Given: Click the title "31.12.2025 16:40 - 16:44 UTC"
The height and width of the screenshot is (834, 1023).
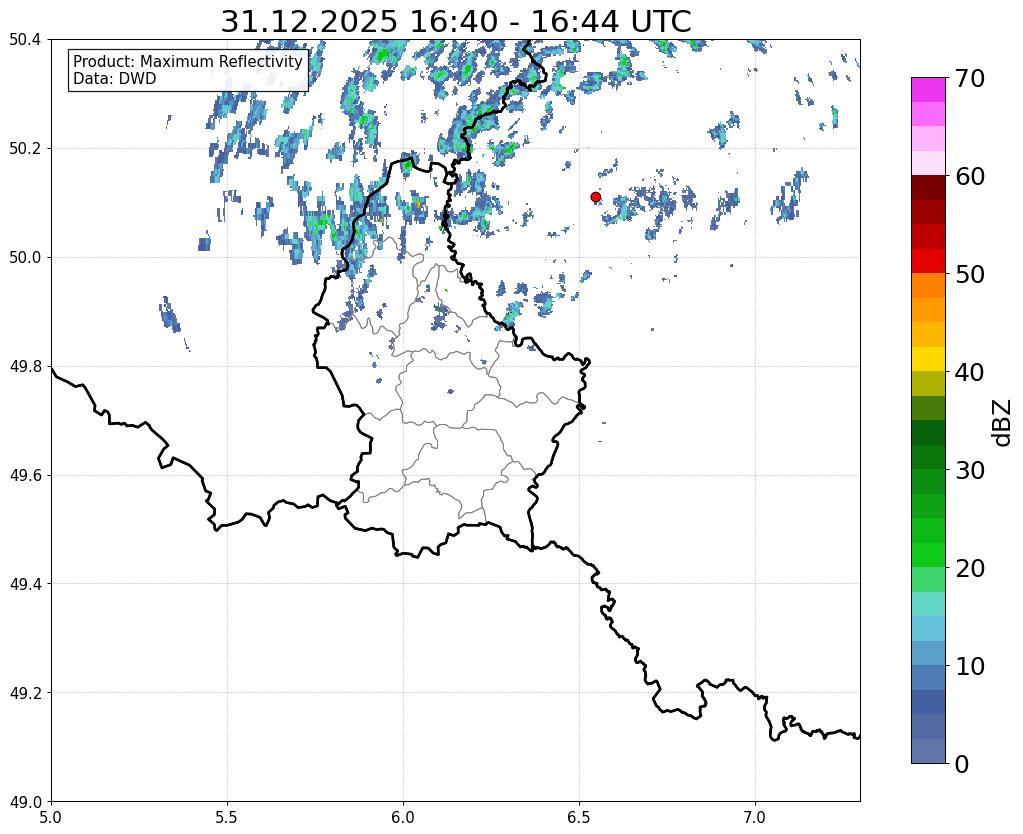Looking at the screenshot, I should pyautogui.click(x=455, y=22).
